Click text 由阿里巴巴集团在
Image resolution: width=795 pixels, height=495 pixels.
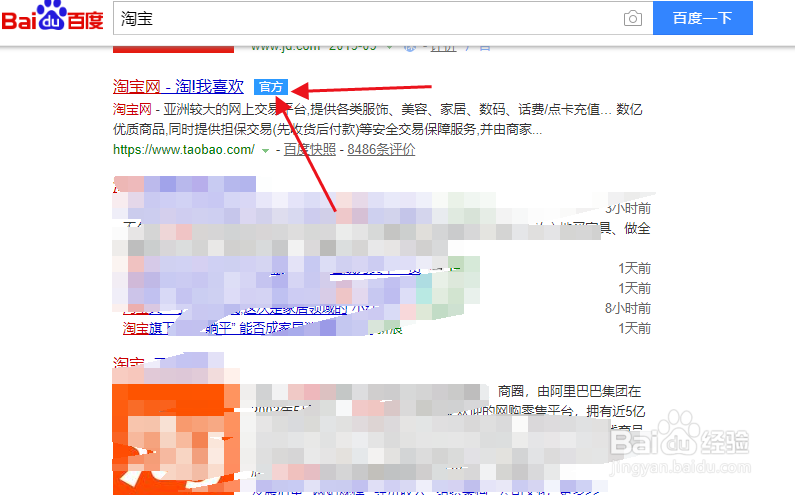(x=589, y=392)
